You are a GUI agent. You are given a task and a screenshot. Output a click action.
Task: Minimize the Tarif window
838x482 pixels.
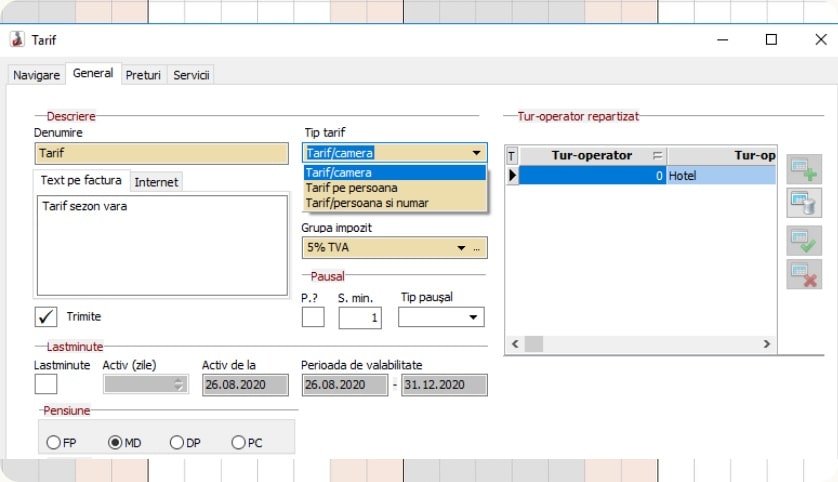point(723,40)
